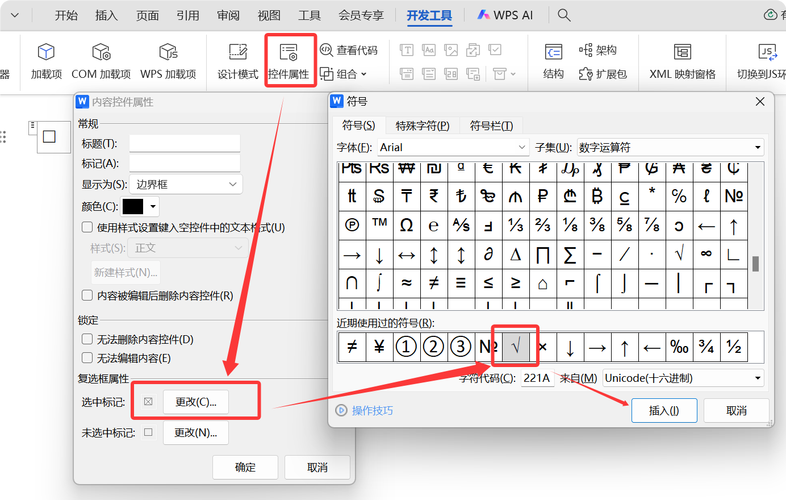Switch to the 审阅 tab
The image size is (786, 500).
click(x=228, y=16)
